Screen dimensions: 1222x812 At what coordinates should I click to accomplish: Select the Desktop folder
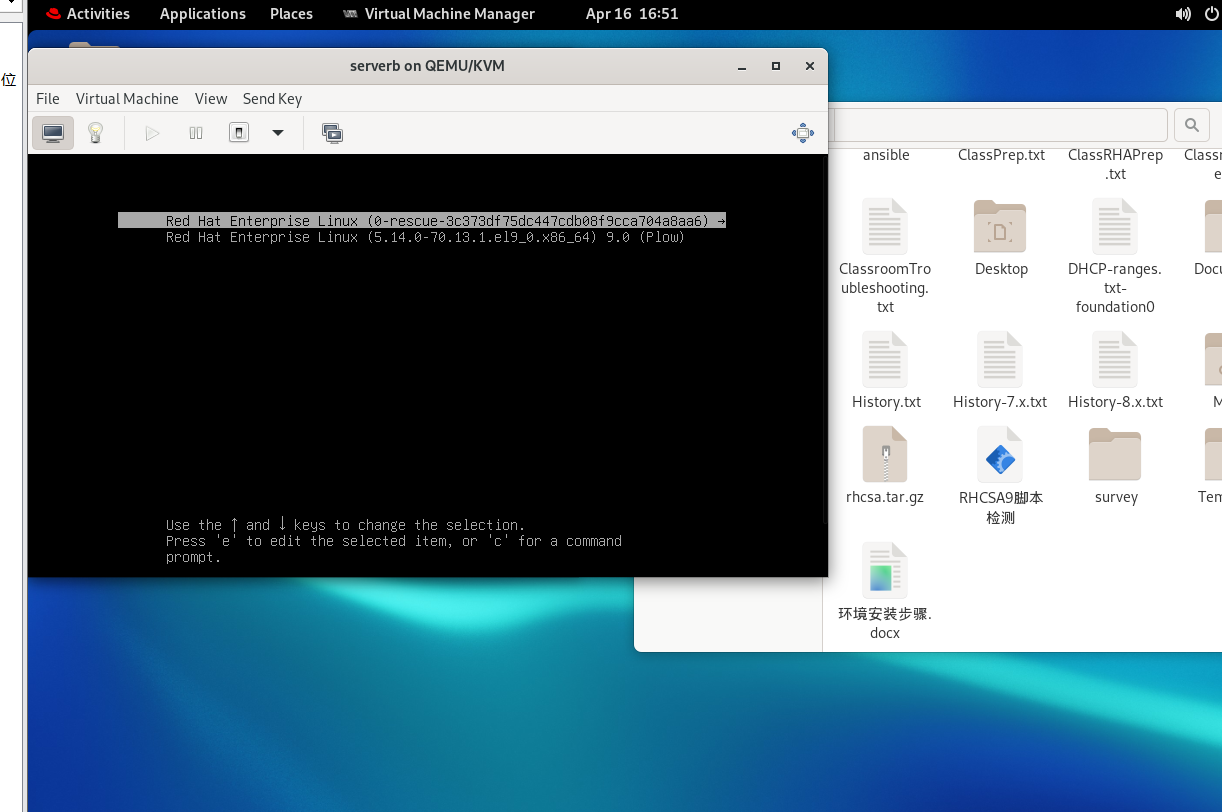pos(1001,238)
